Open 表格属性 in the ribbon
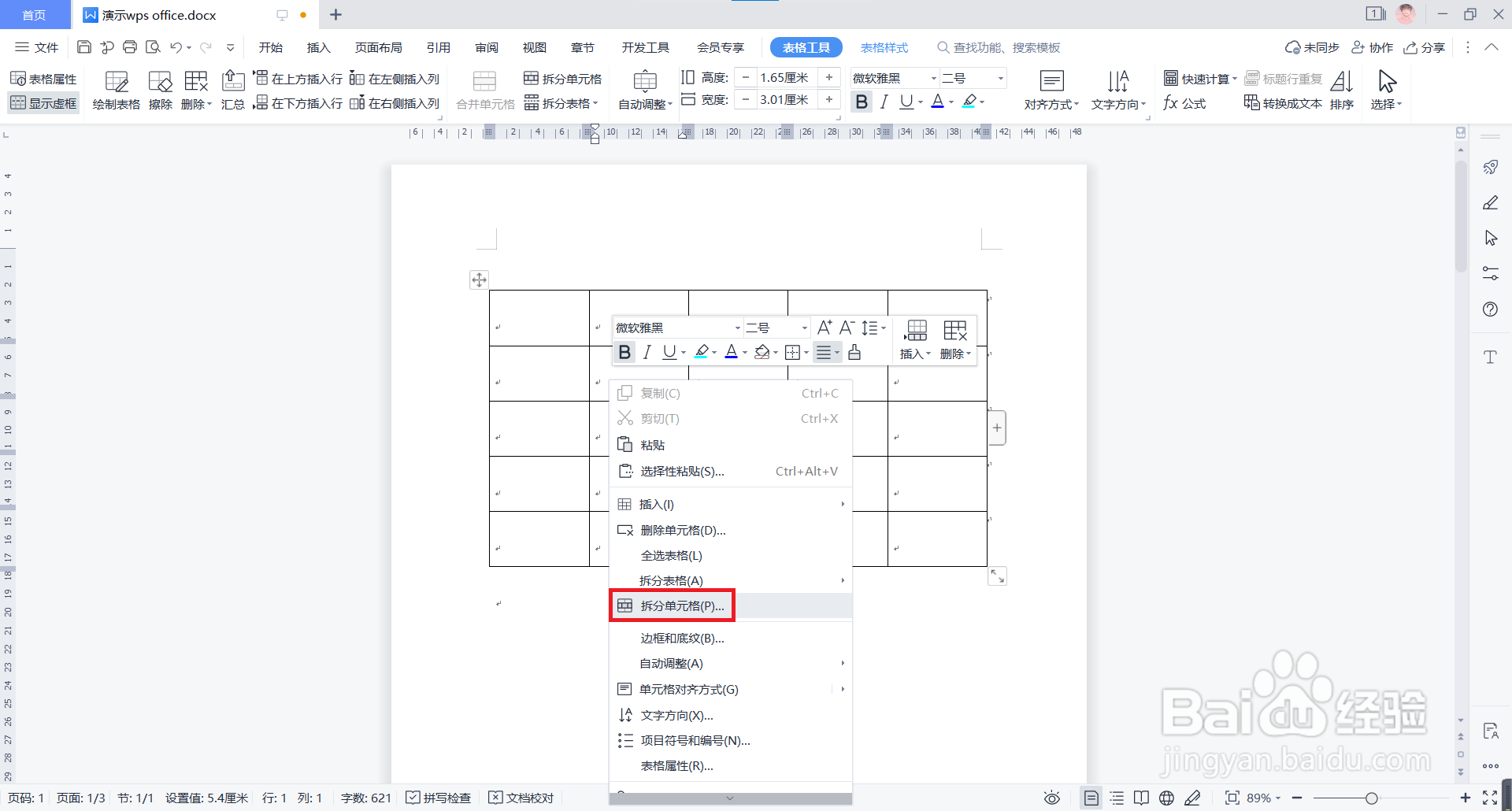Image resolution: width=1512 pixels, height=811 pixels. pyautogui.click(x=43, y=79)
